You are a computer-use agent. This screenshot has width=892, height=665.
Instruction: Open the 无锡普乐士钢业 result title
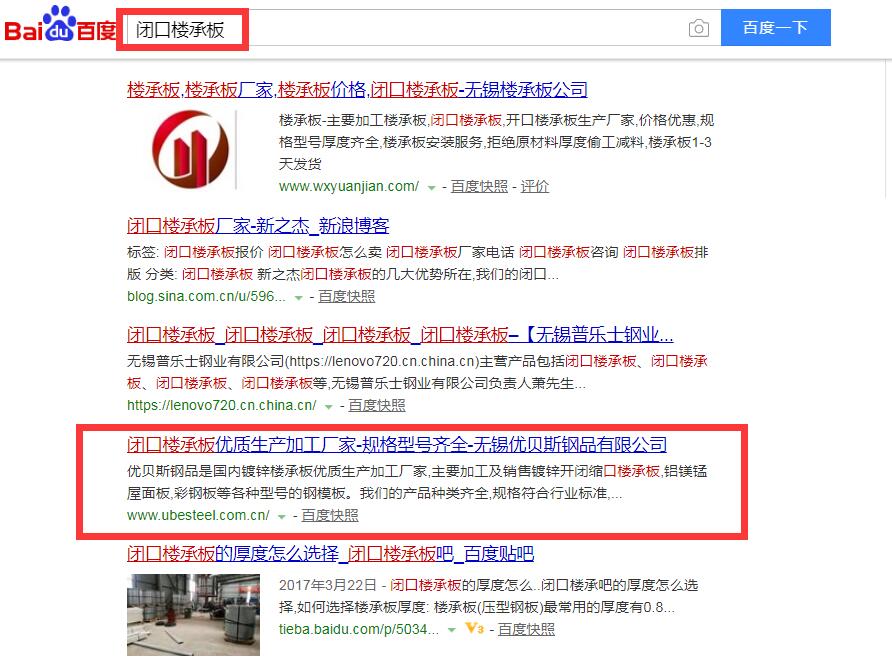400,334
